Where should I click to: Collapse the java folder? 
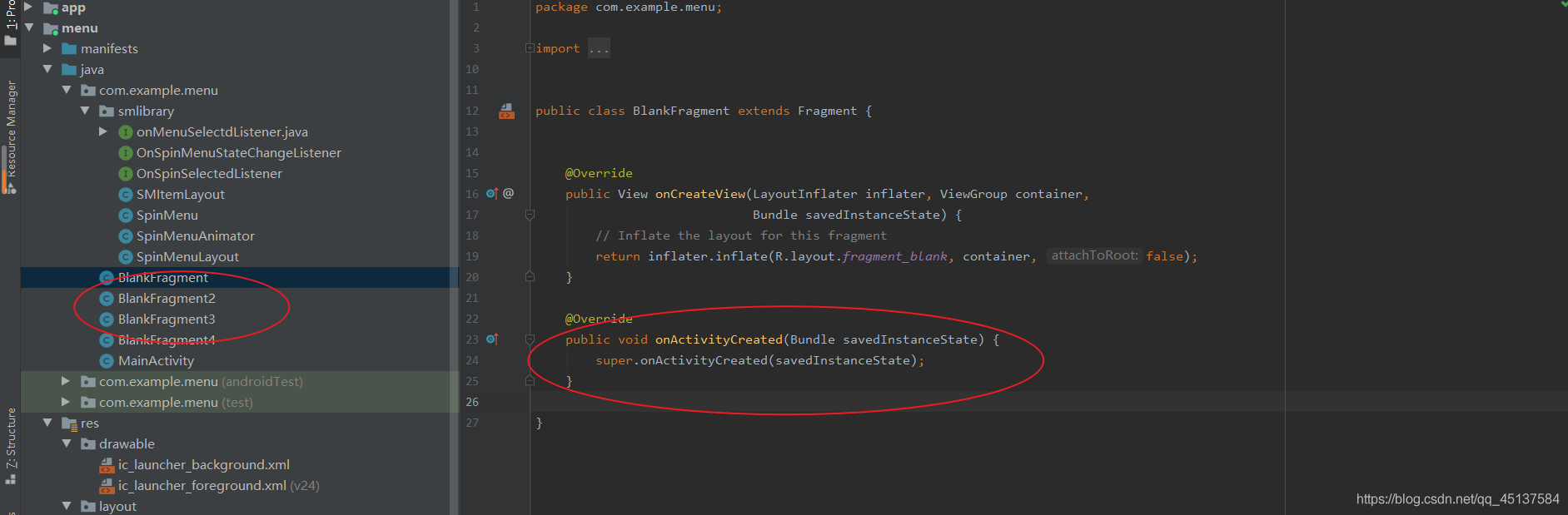coord(47,69)
